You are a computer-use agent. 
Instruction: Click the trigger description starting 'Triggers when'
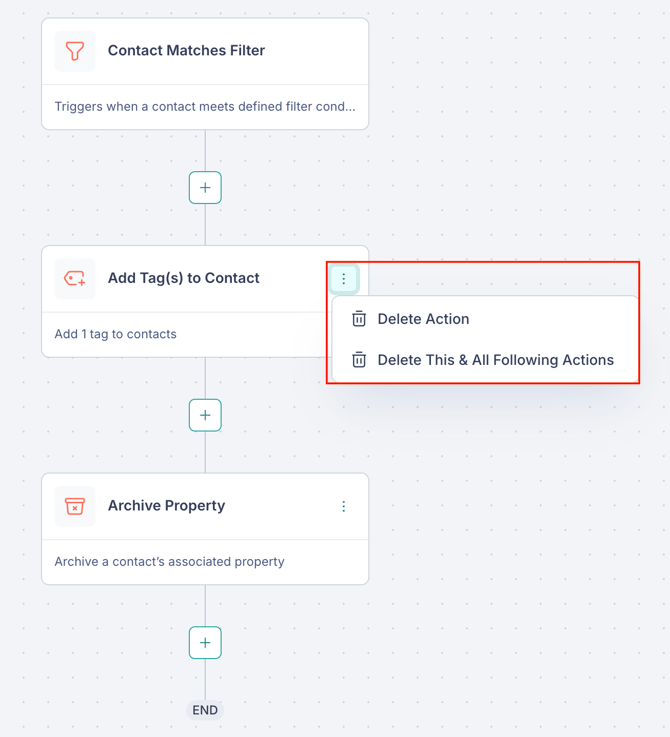[x=205, y=106]
